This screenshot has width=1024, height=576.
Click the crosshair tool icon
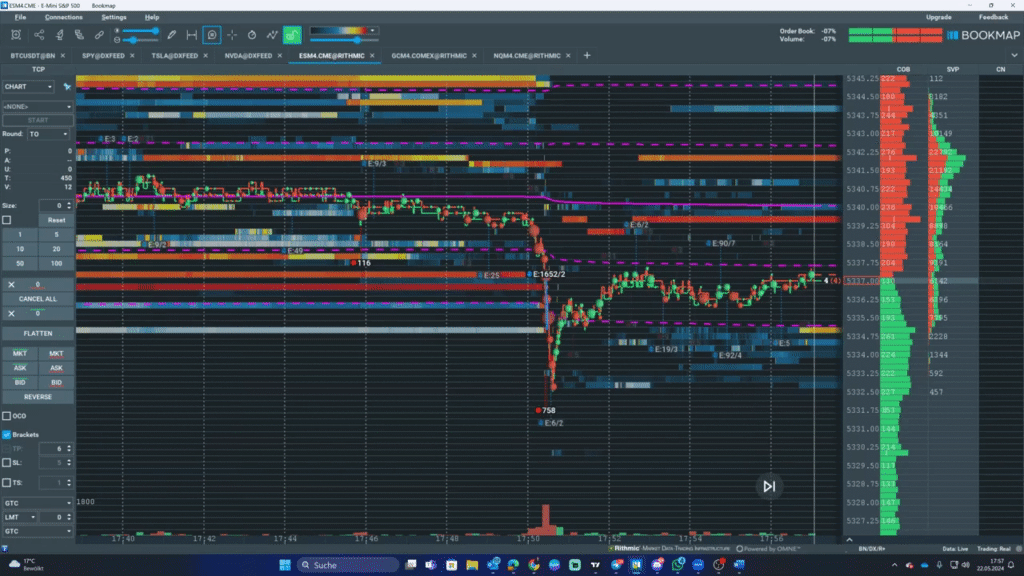click(231, 35)
